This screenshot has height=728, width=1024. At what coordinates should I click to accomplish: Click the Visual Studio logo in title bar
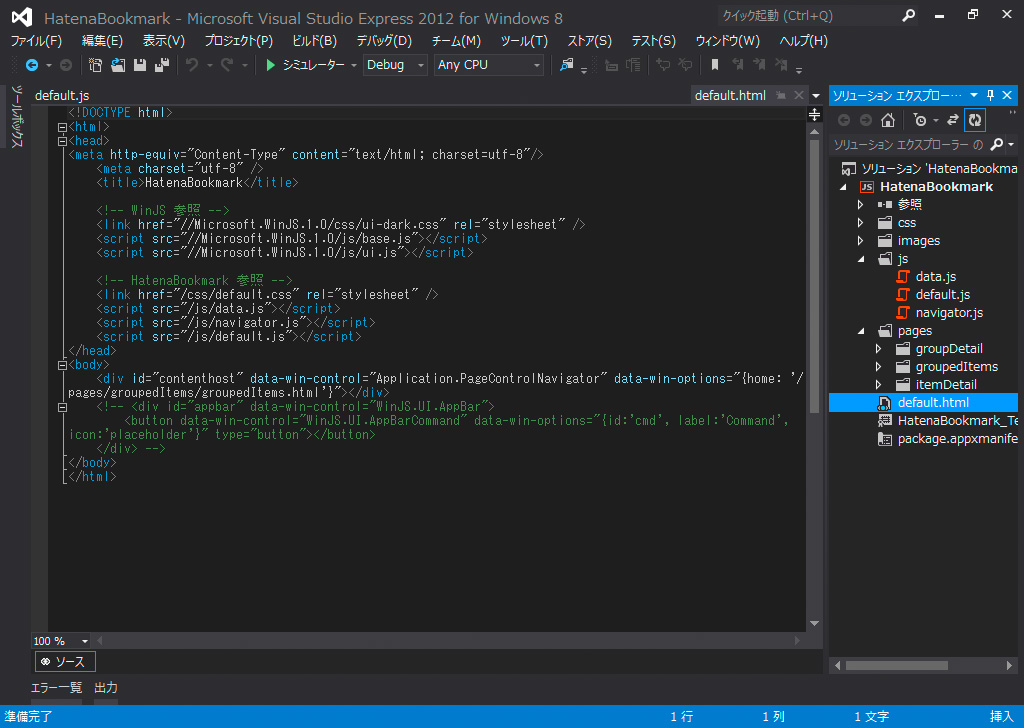click(22, 18)
